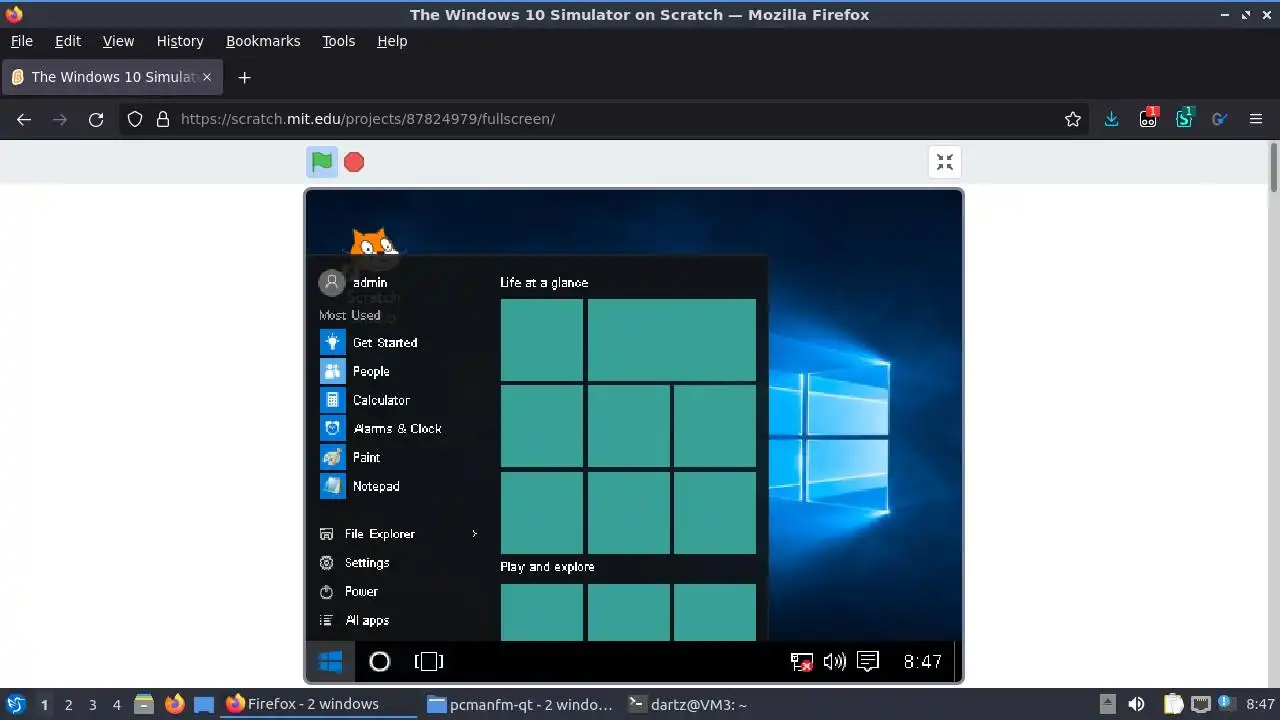The height and width of the screenshot is (720, 1280).
Task: Click the page vertical scrollbar
Action: [x=1274, y=166]
